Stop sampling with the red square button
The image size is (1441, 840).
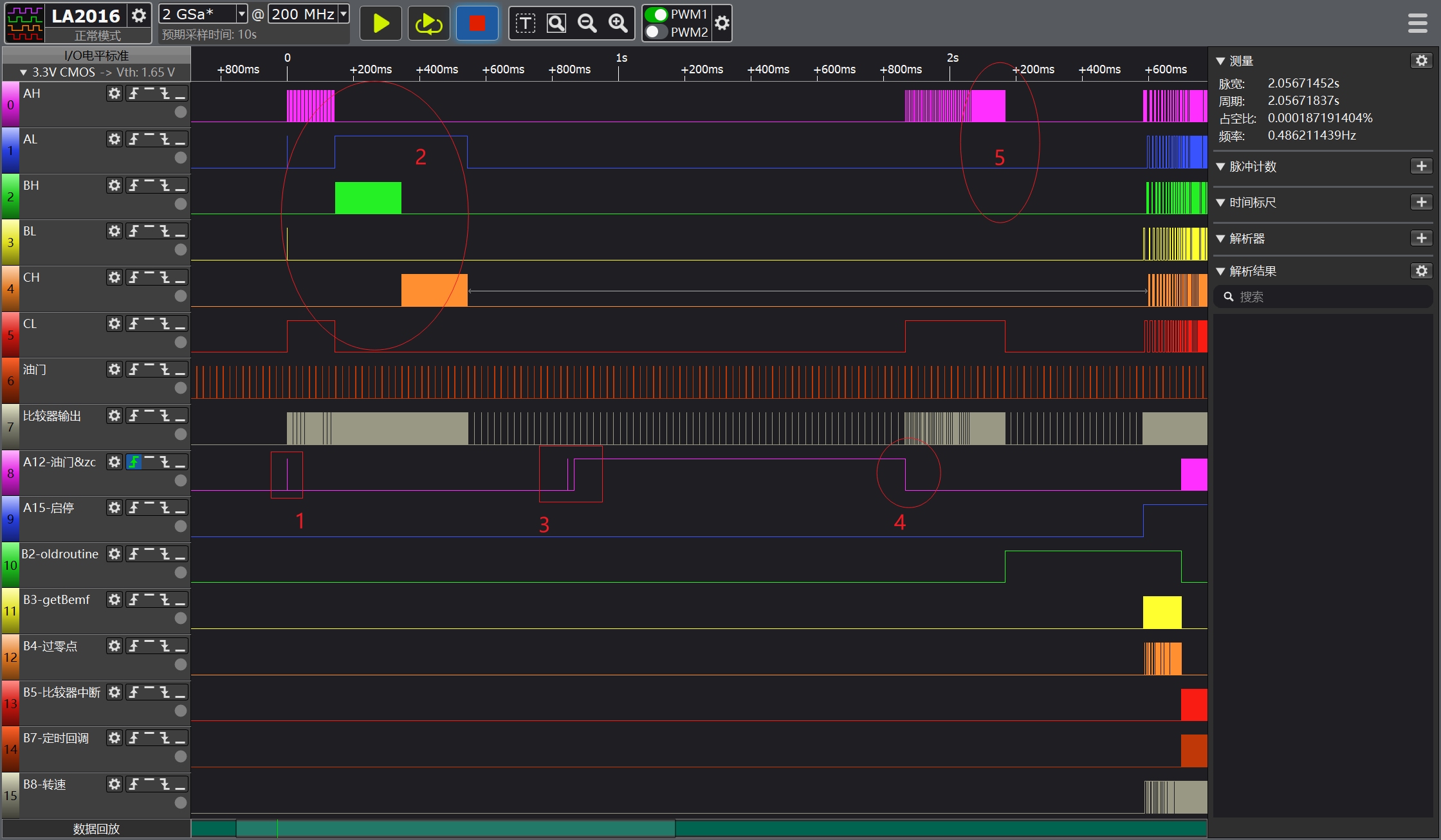(477, 24)
